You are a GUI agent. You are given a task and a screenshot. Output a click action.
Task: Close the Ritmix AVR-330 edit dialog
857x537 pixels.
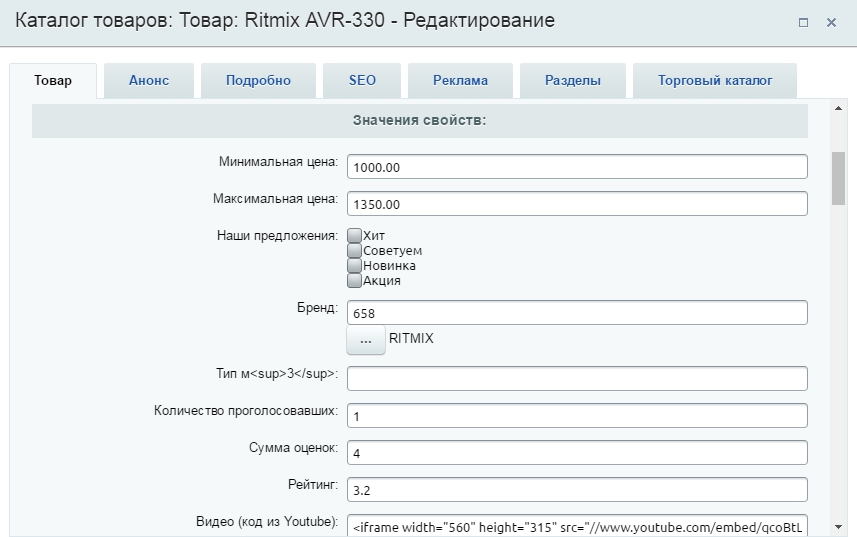pos(831,22)
